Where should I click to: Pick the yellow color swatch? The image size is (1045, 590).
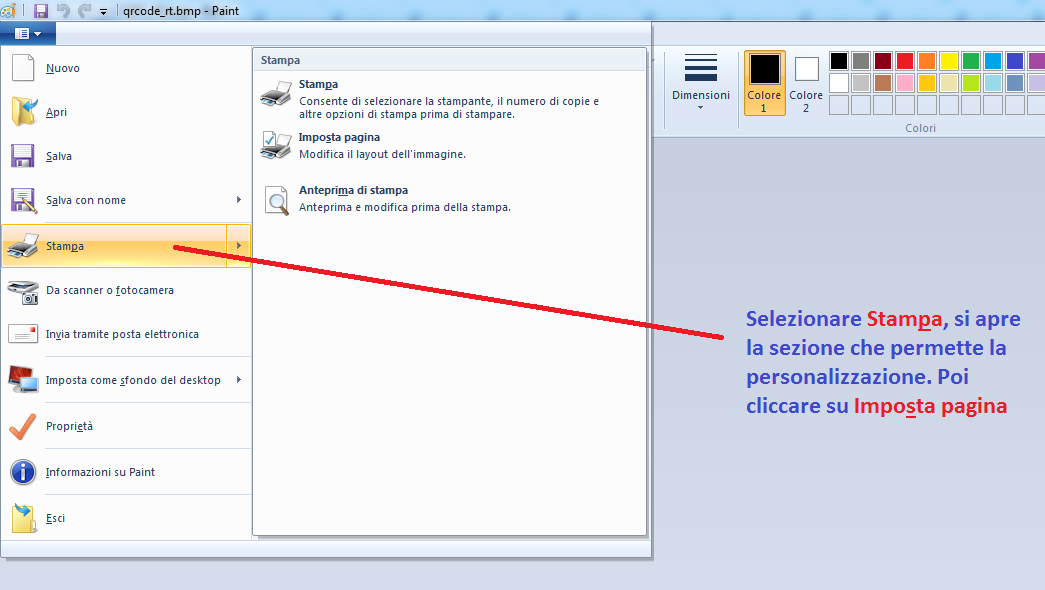click(x=949, y=61)
